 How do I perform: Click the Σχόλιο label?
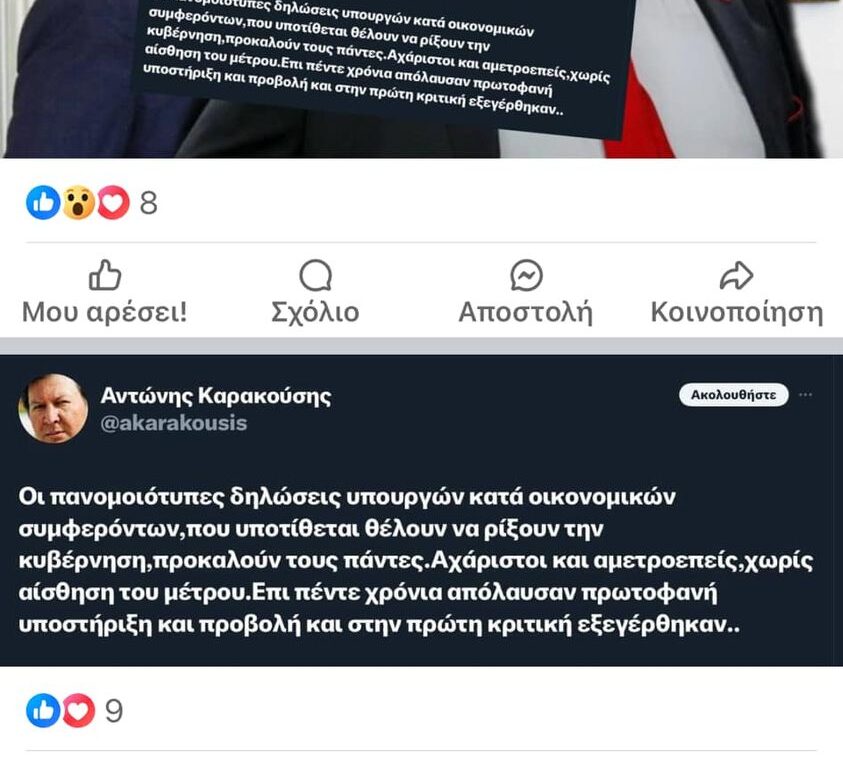316,312
